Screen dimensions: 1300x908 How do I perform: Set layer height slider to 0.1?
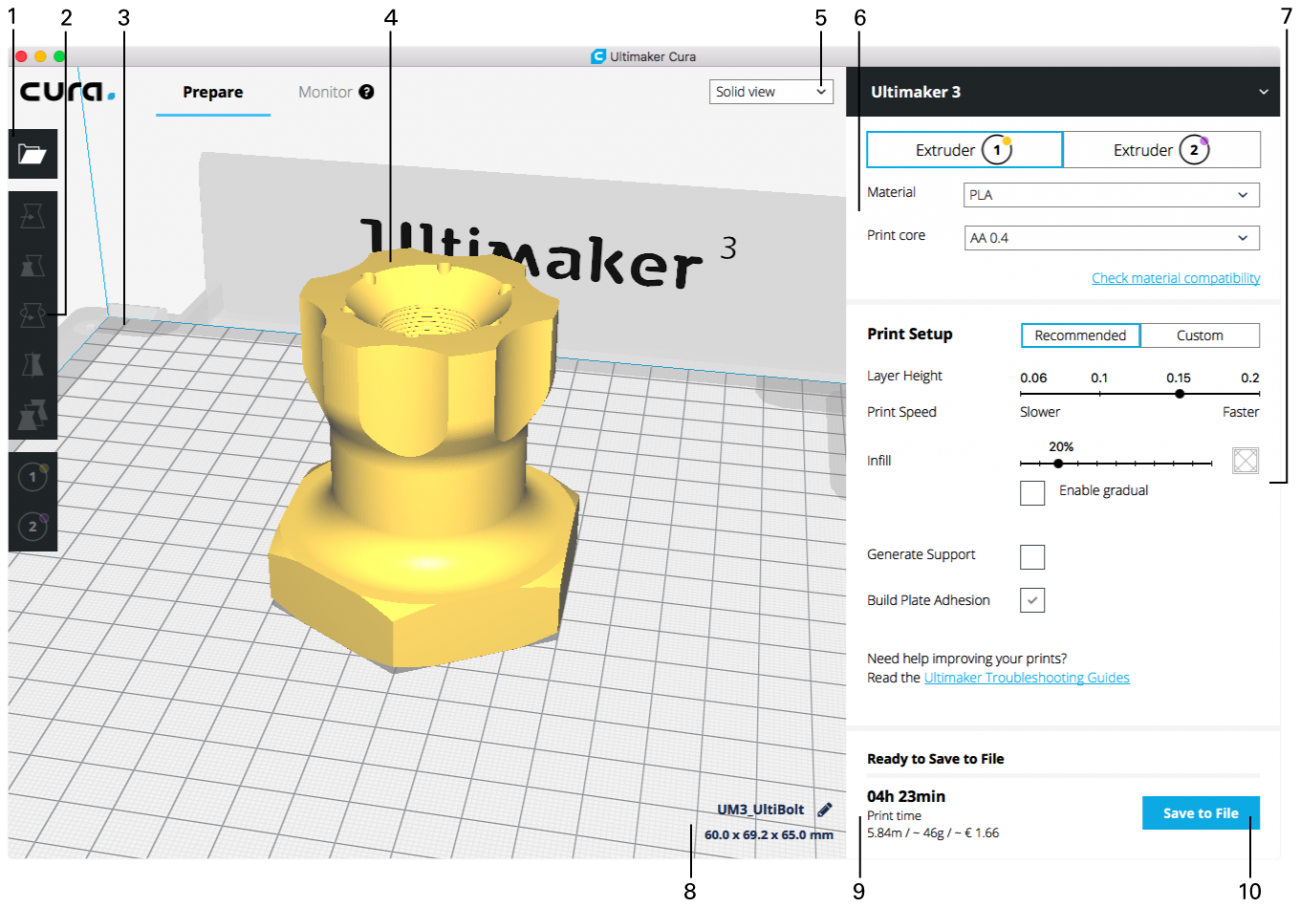[x=1099, y=394]
